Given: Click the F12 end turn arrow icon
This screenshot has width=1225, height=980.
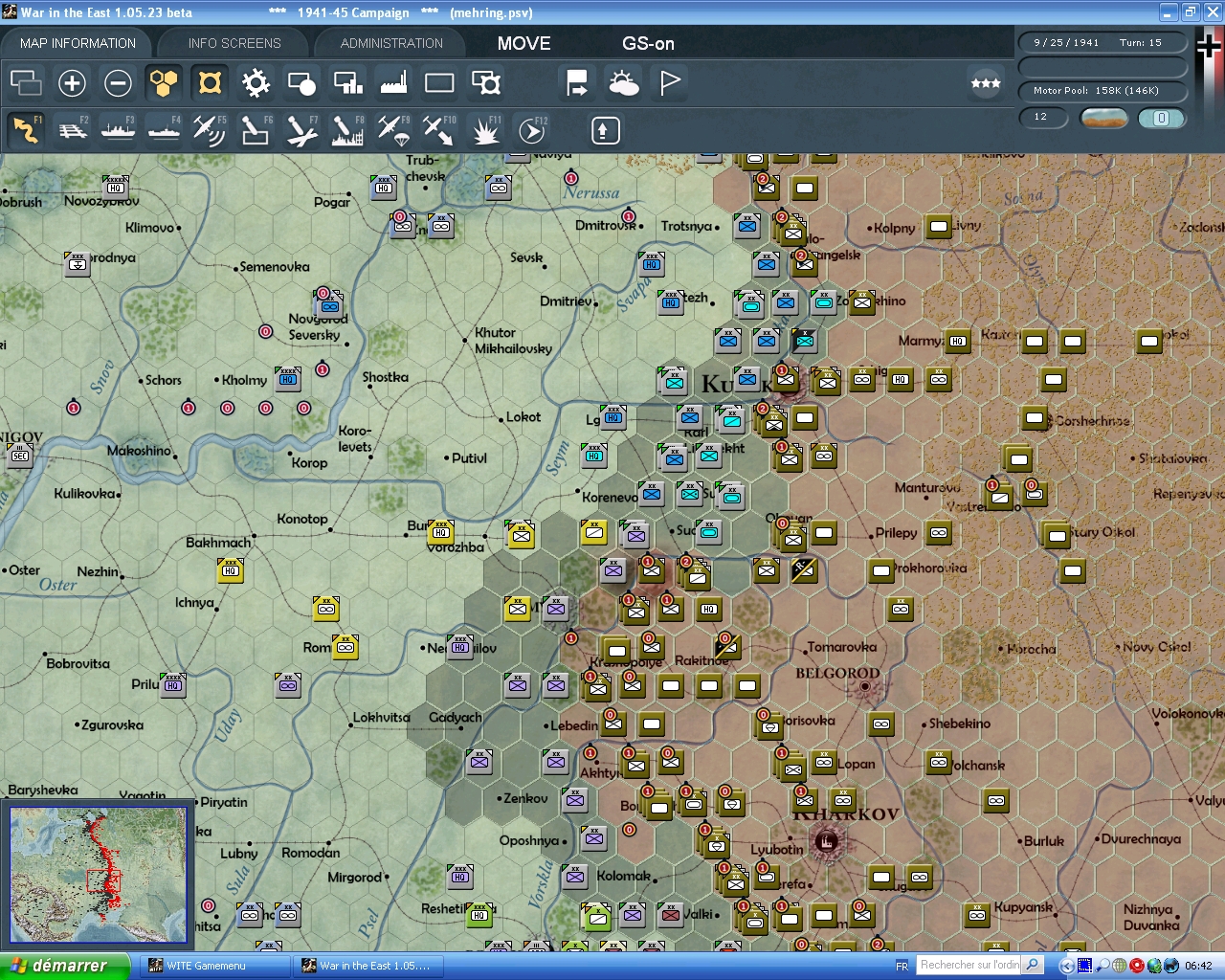Looking at the screenshot, I should pyautogui.click(x=532, y=130).
